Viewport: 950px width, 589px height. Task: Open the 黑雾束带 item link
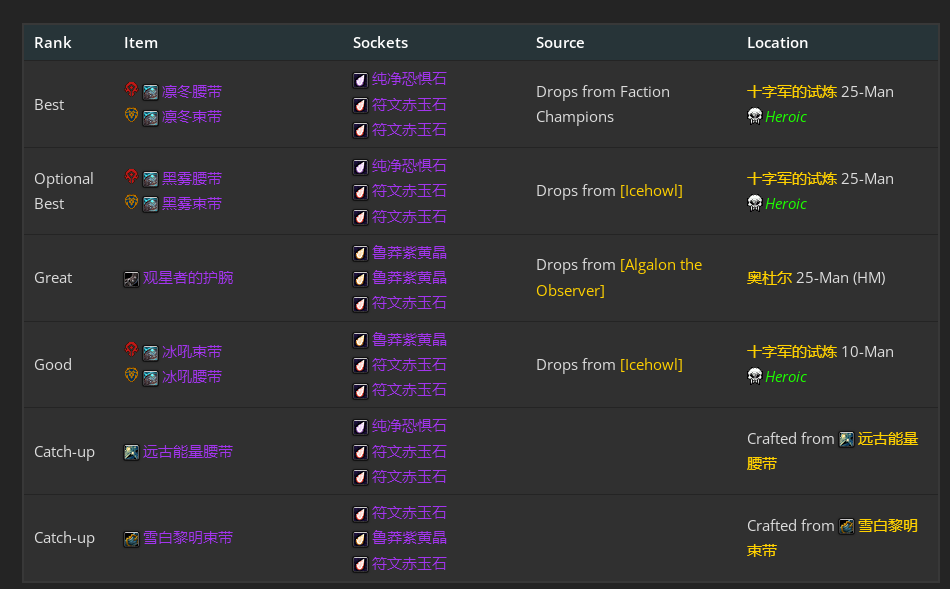(x=192, y=203)
